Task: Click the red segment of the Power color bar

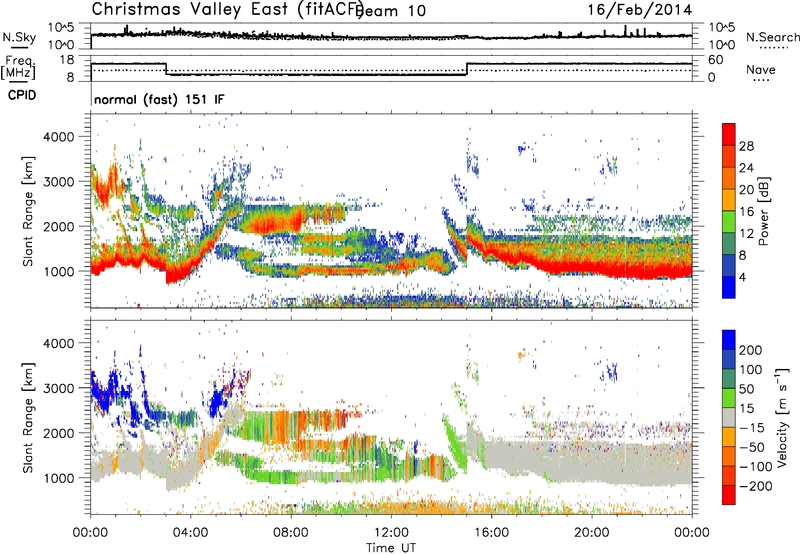Action: pyautogui.click(x=729, y=134)
